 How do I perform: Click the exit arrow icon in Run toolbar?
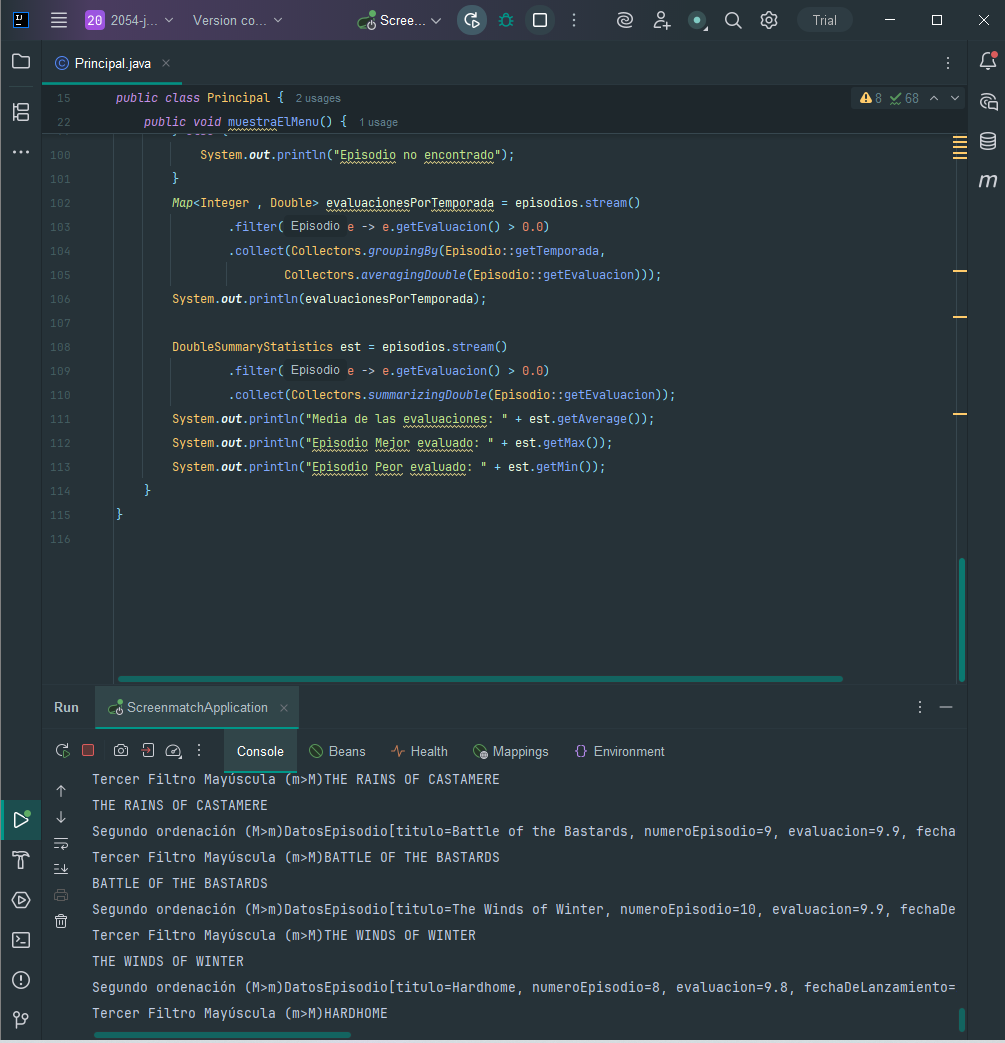point(148,750)
